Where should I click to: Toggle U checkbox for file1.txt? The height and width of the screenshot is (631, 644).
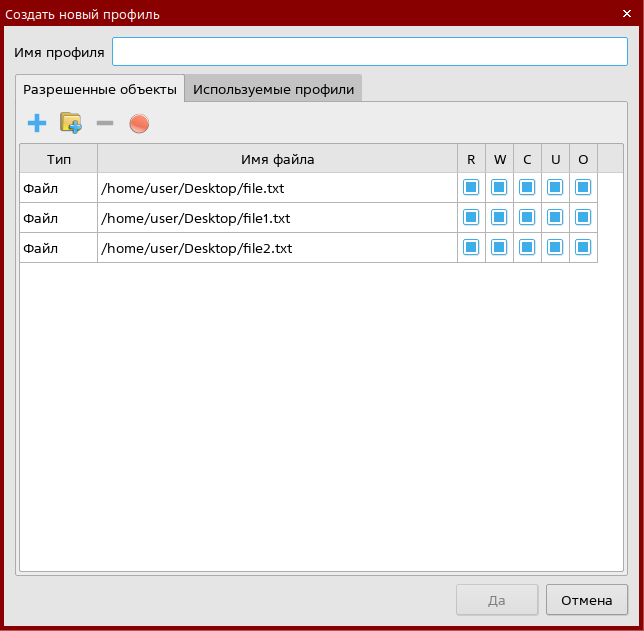[x=555, y=217]
